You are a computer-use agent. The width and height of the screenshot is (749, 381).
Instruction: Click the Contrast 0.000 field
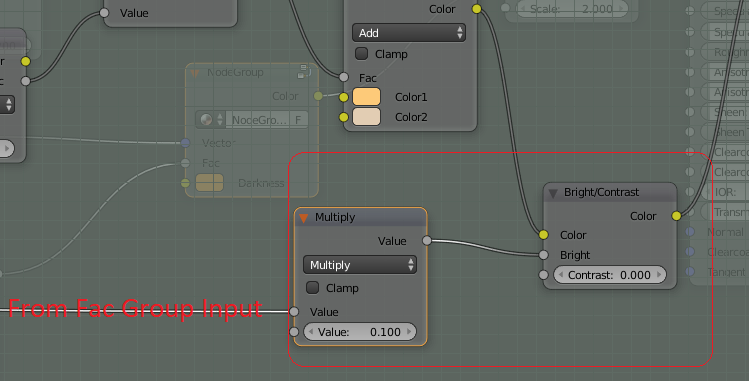pos(610,275)
